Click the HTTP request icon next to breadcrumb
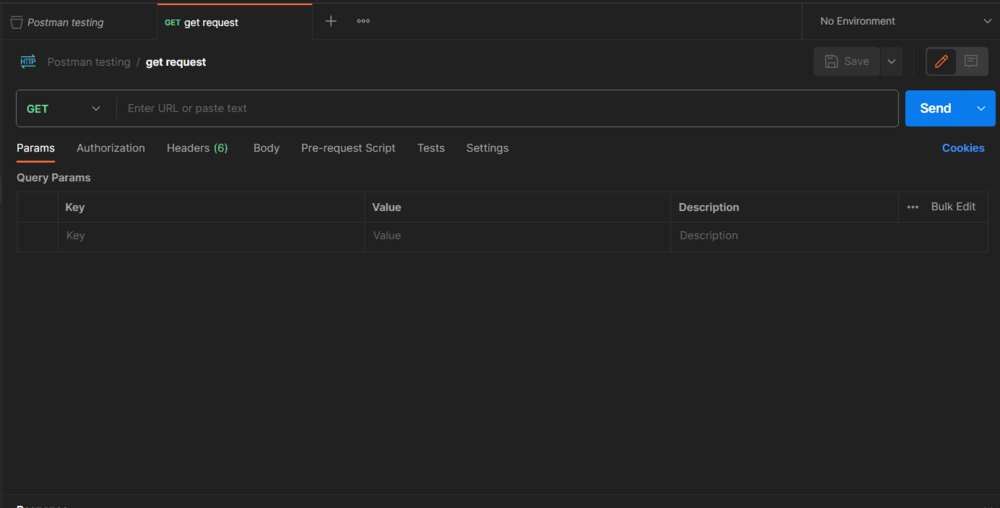Screen dimensions: 1000x508 point(28,62)
